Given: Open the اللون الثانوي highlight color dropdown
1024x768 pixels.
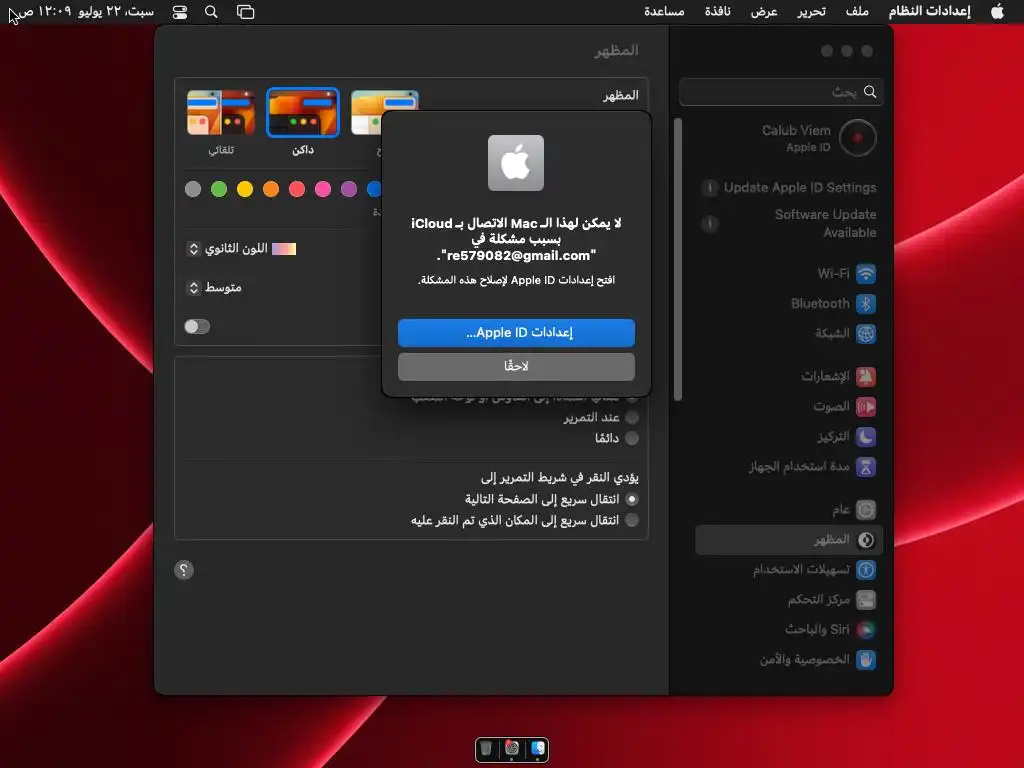Looking at the screenshot, I should 241,249.
